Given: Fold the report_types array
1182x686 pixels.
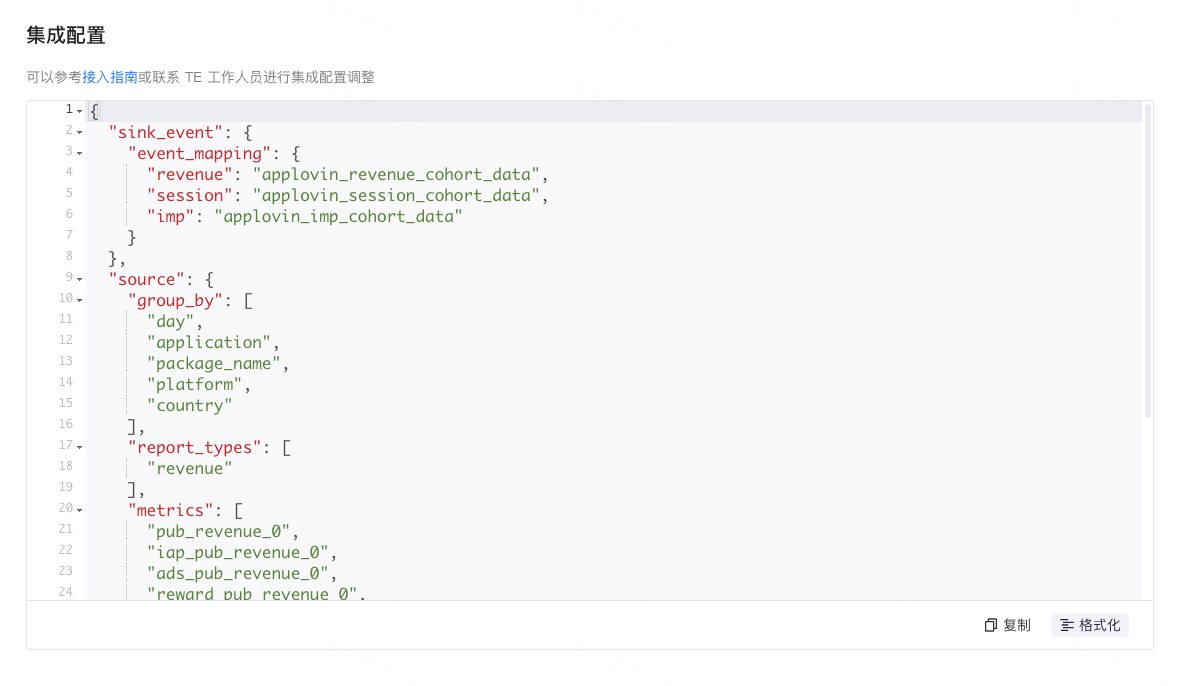Looking at the screenshot, I should coord(78,447).
